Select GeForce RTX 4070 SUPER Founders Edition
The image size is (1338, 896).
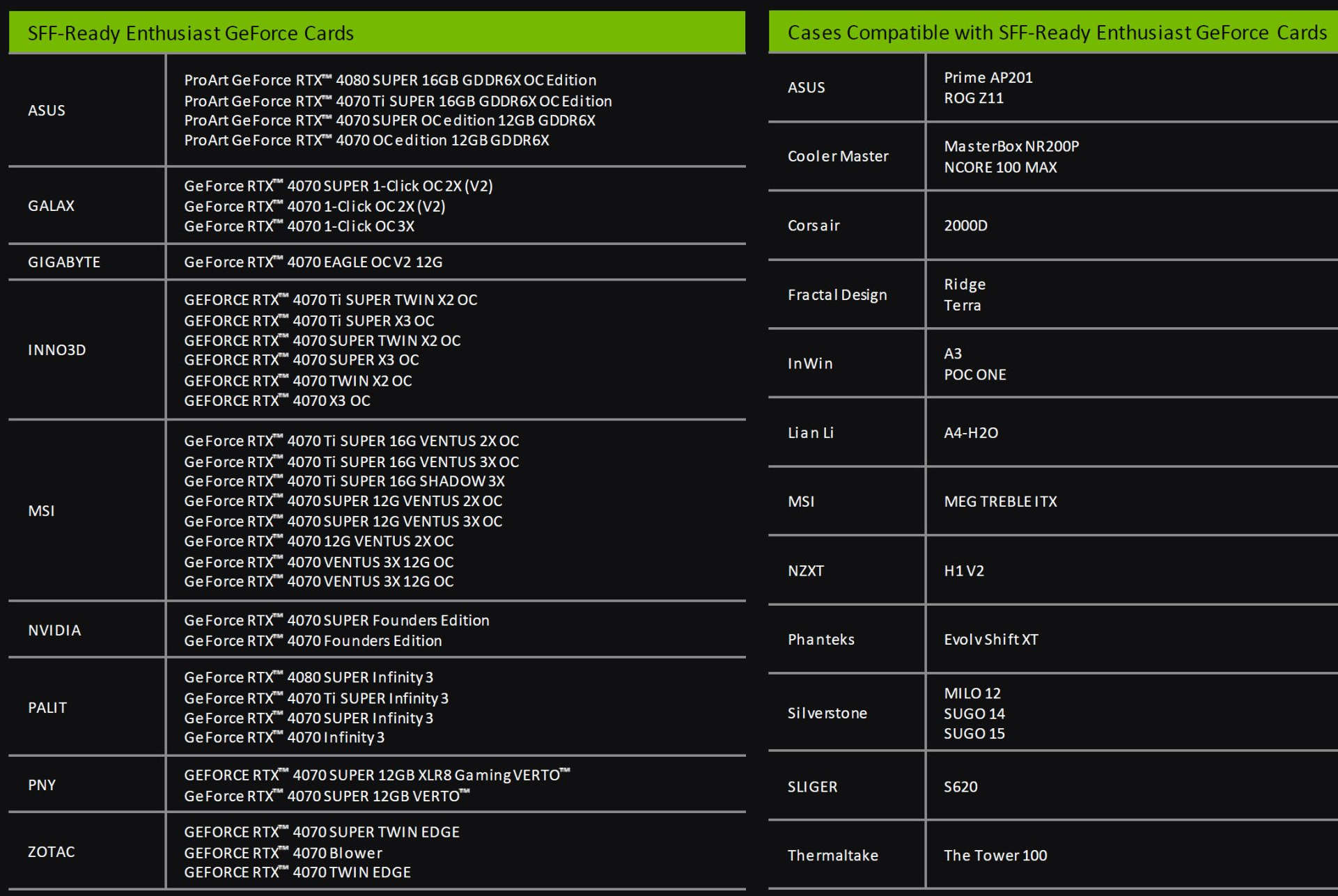point(336,620)
